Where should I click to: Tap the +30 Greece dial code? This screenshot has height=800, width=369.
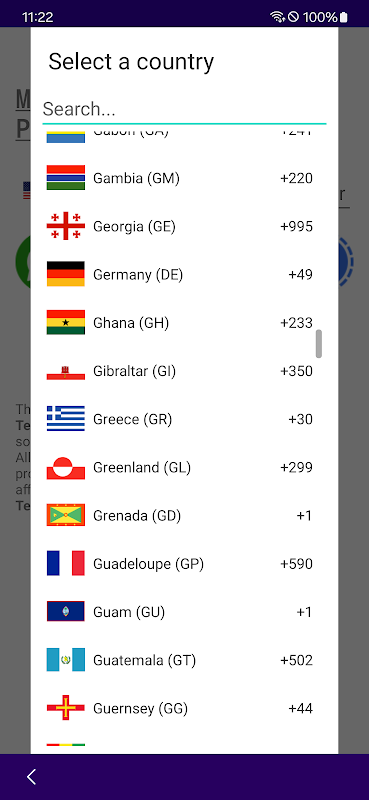coord(301,419)
